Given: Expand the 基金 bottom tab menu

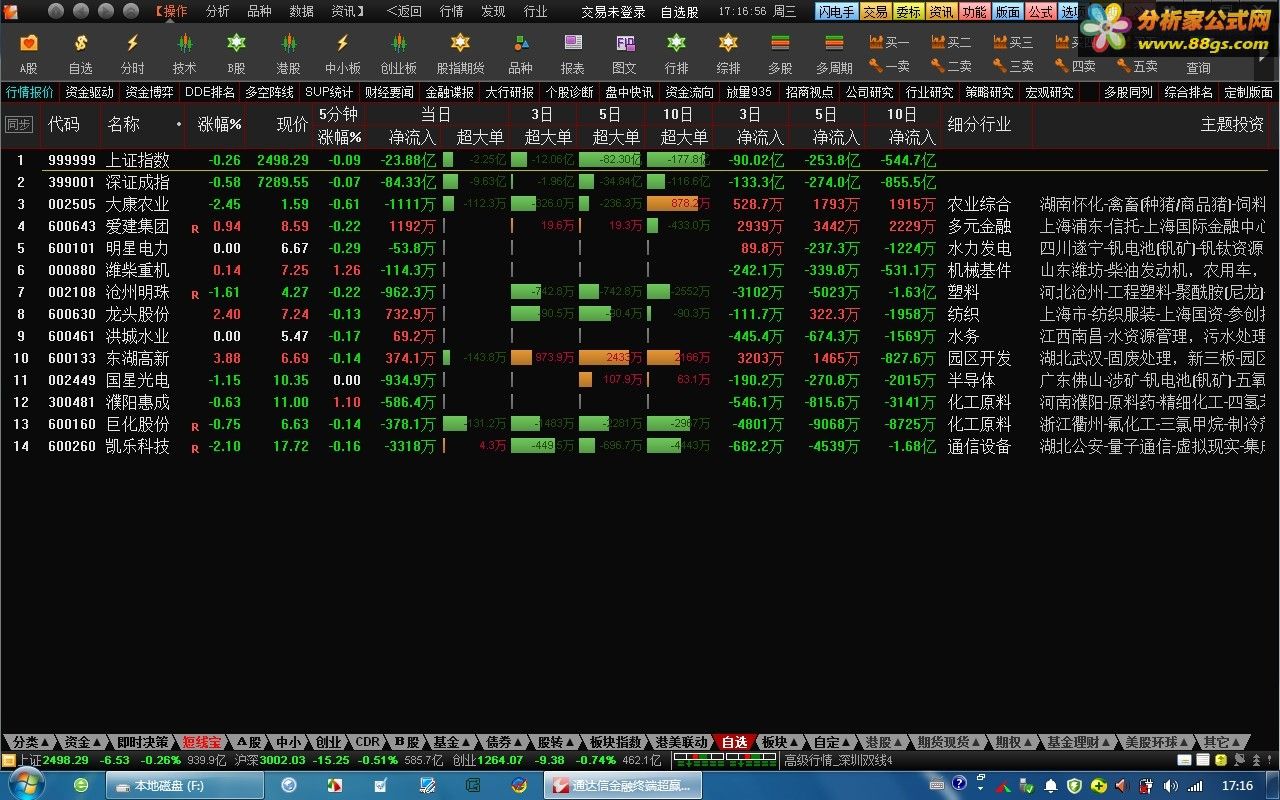Looking at the screenshot, I should click(452, 742).
